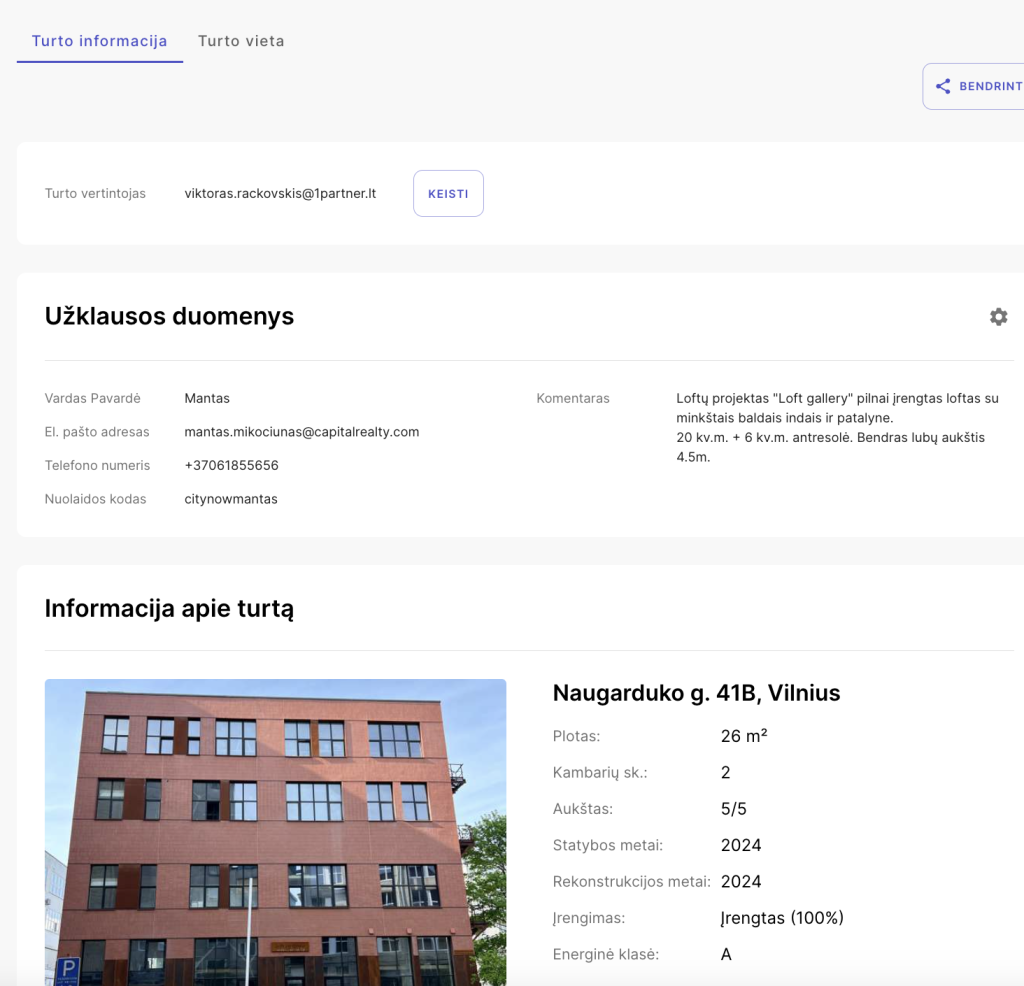The image size is (1024, 986).
Task: Click the blue parking sign in photo
Action: (67, 969)
